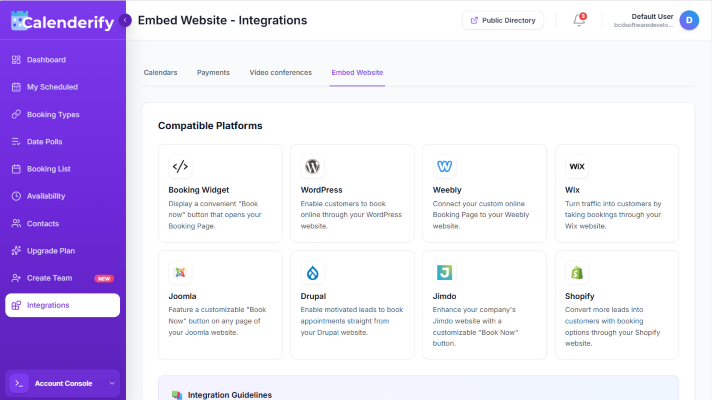This screenshot has height=400, width=712.
Task: Click the WordPress logo icon
Action: [x=312, y=167]
